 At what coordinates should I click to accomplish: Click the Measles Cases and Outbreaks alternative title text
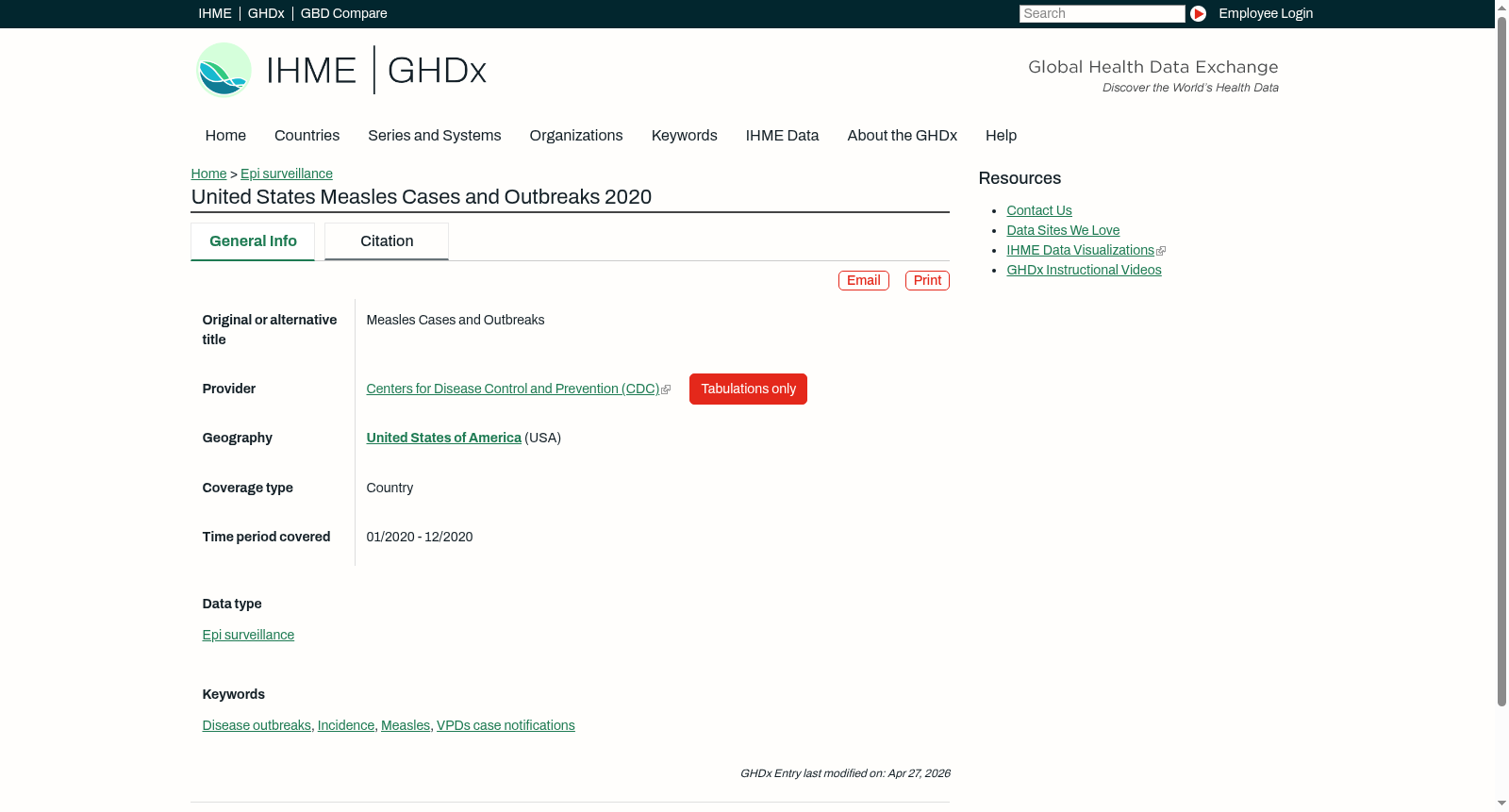pos(456,320)
